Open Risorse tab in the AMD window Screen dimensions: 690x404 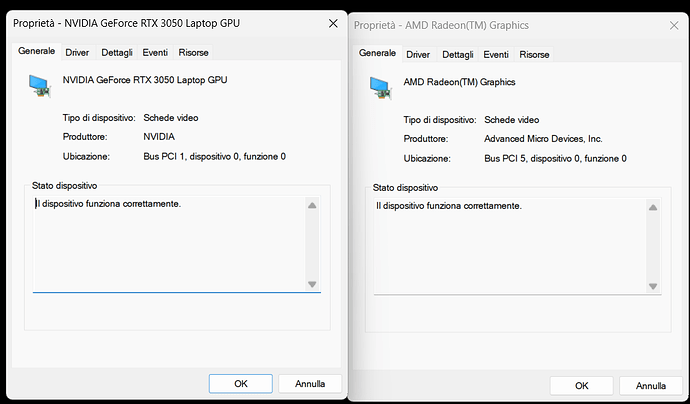coord(534,54)
